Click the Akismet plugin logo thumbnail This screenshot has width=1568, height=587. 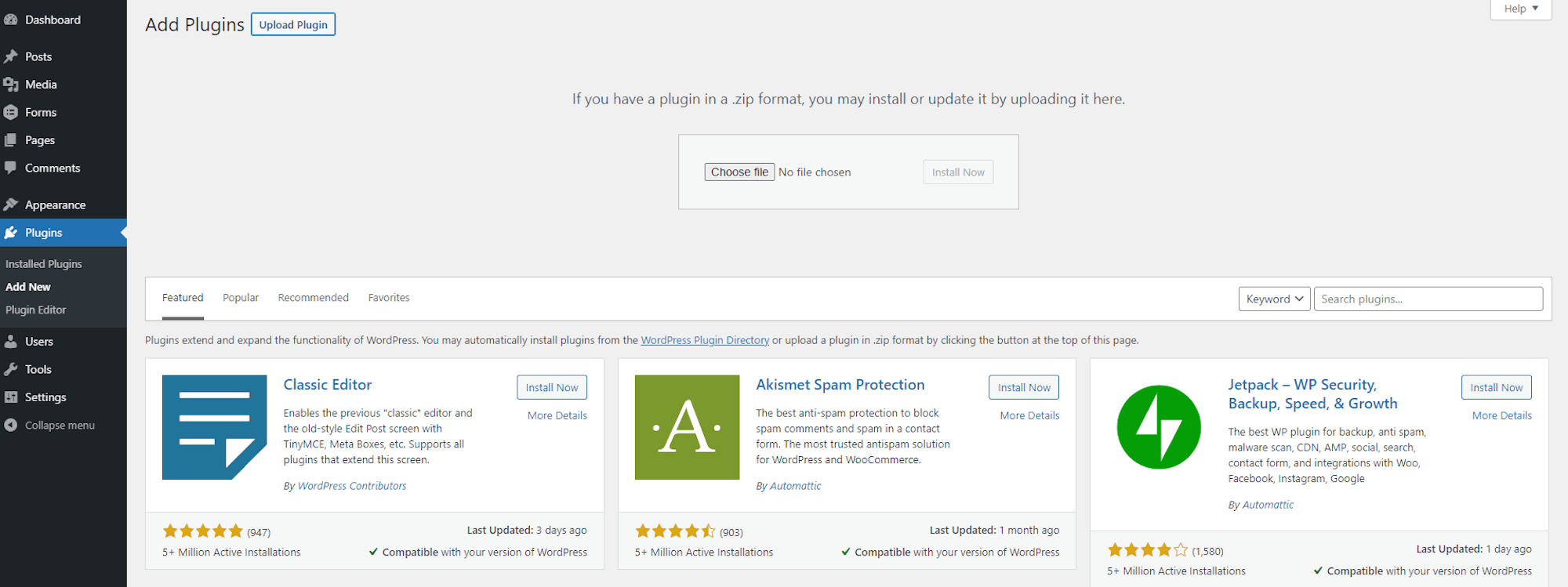(687, 427)
